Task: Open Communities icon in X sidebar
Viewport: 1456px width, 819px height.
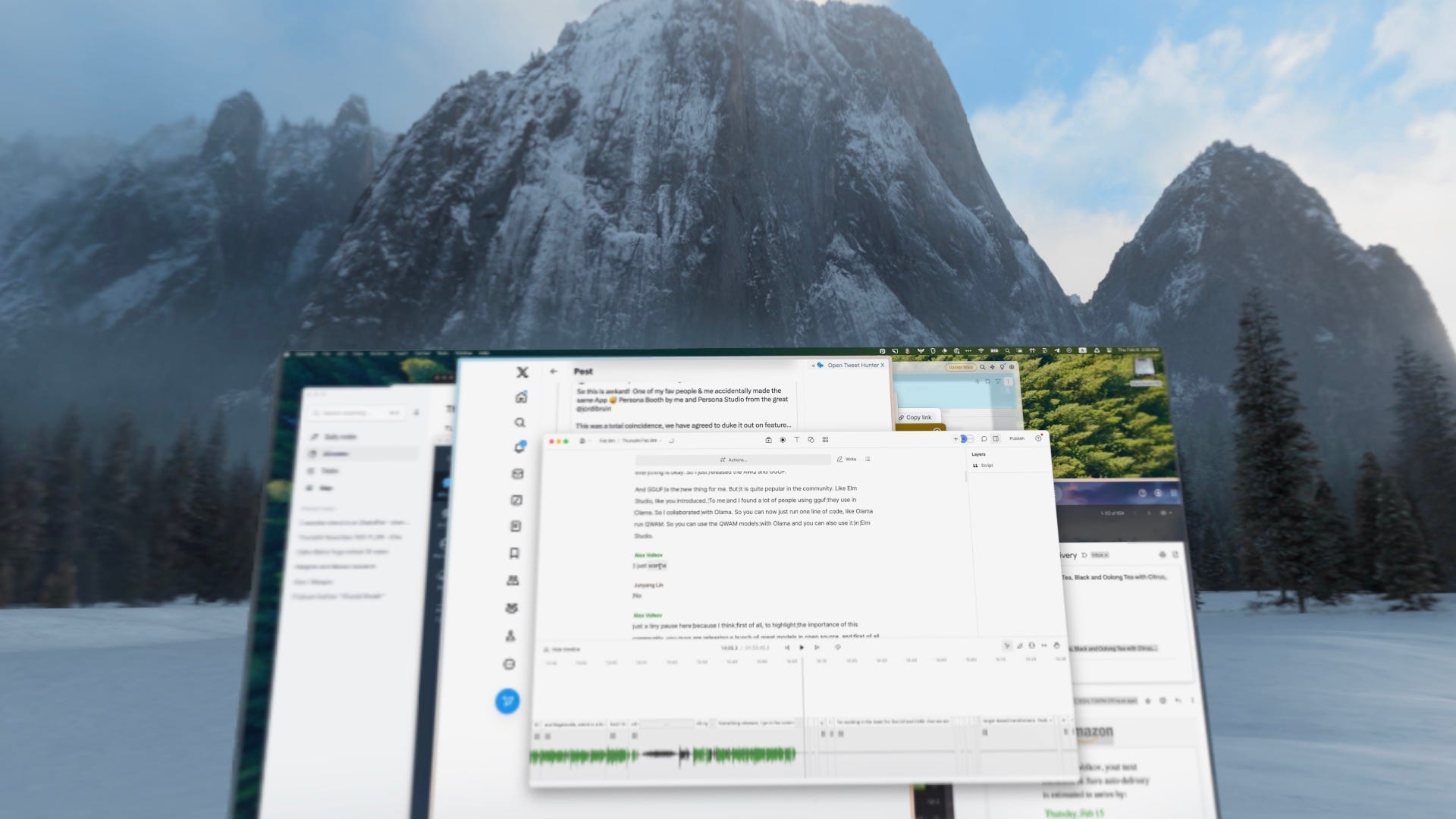Action: click(513, 580)
